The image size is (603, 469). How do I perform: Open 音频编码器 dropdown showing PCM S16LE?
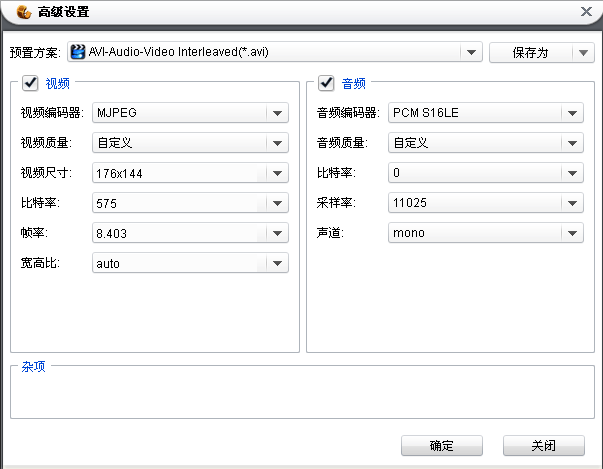point(486,113)
